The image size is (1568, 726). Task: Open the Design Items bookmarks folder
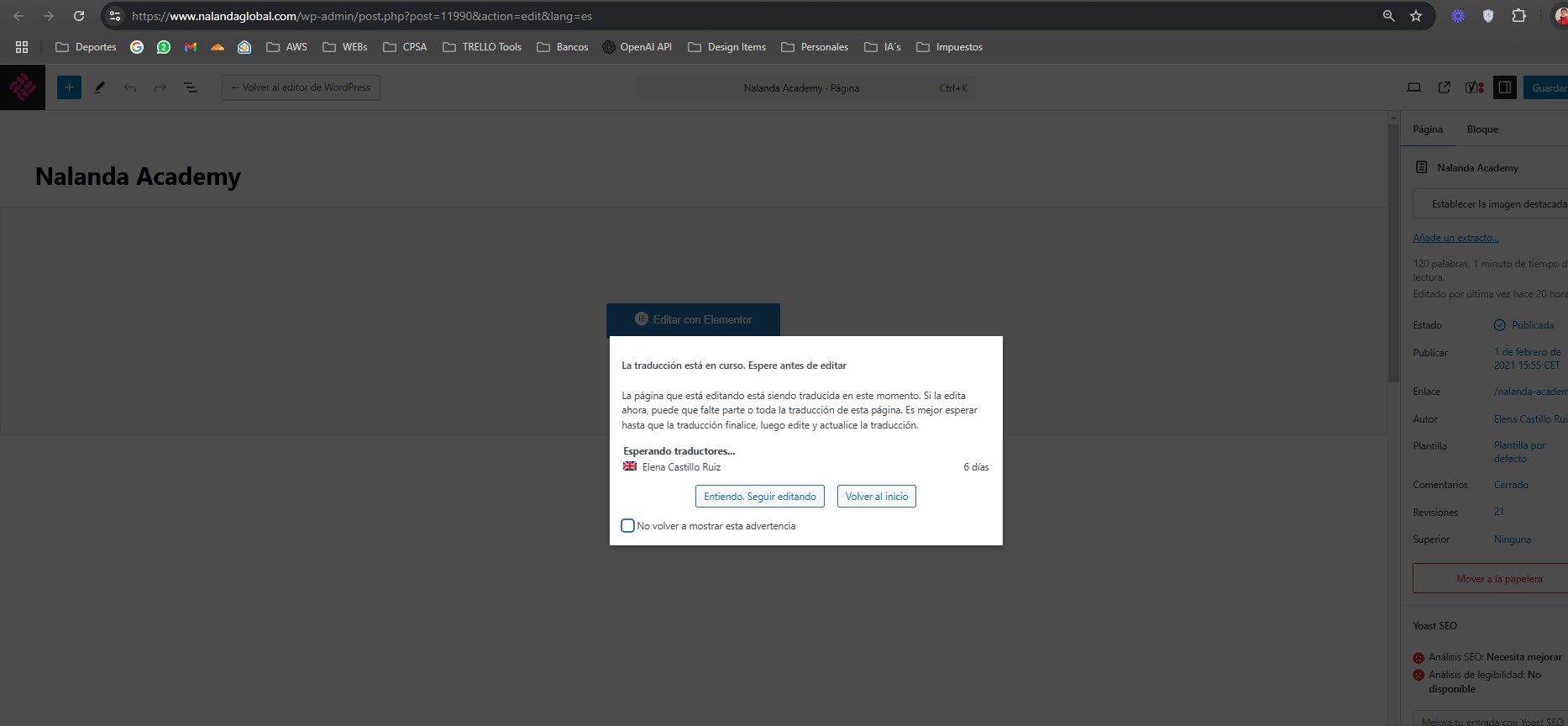pos(727,47)
